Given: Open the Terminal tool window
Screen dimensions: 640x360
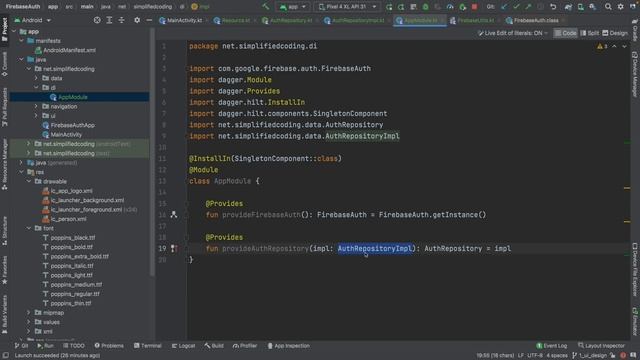Looking at the screenshot, I should [147, 346].
